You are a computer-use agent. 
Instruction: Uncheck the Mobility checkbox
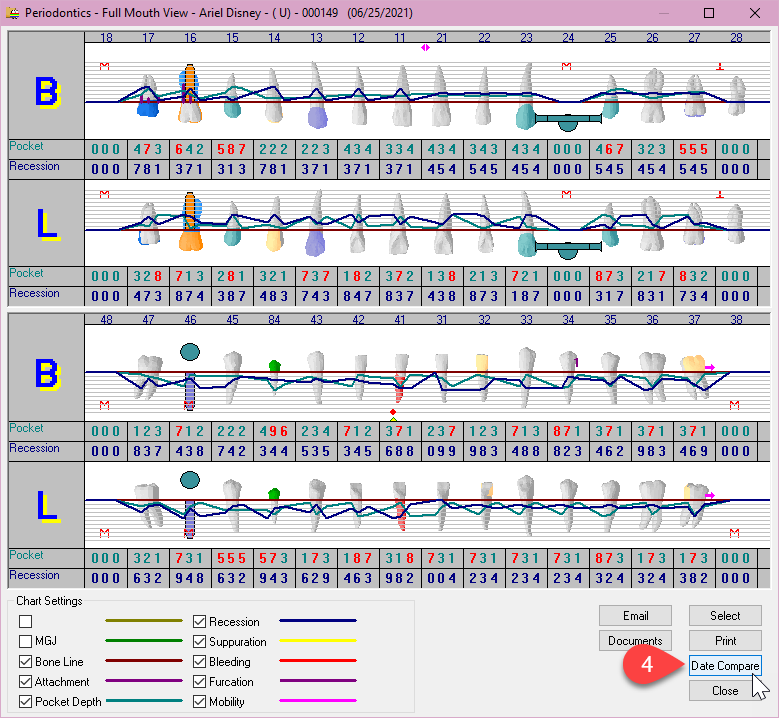click(x=199, y=702)
